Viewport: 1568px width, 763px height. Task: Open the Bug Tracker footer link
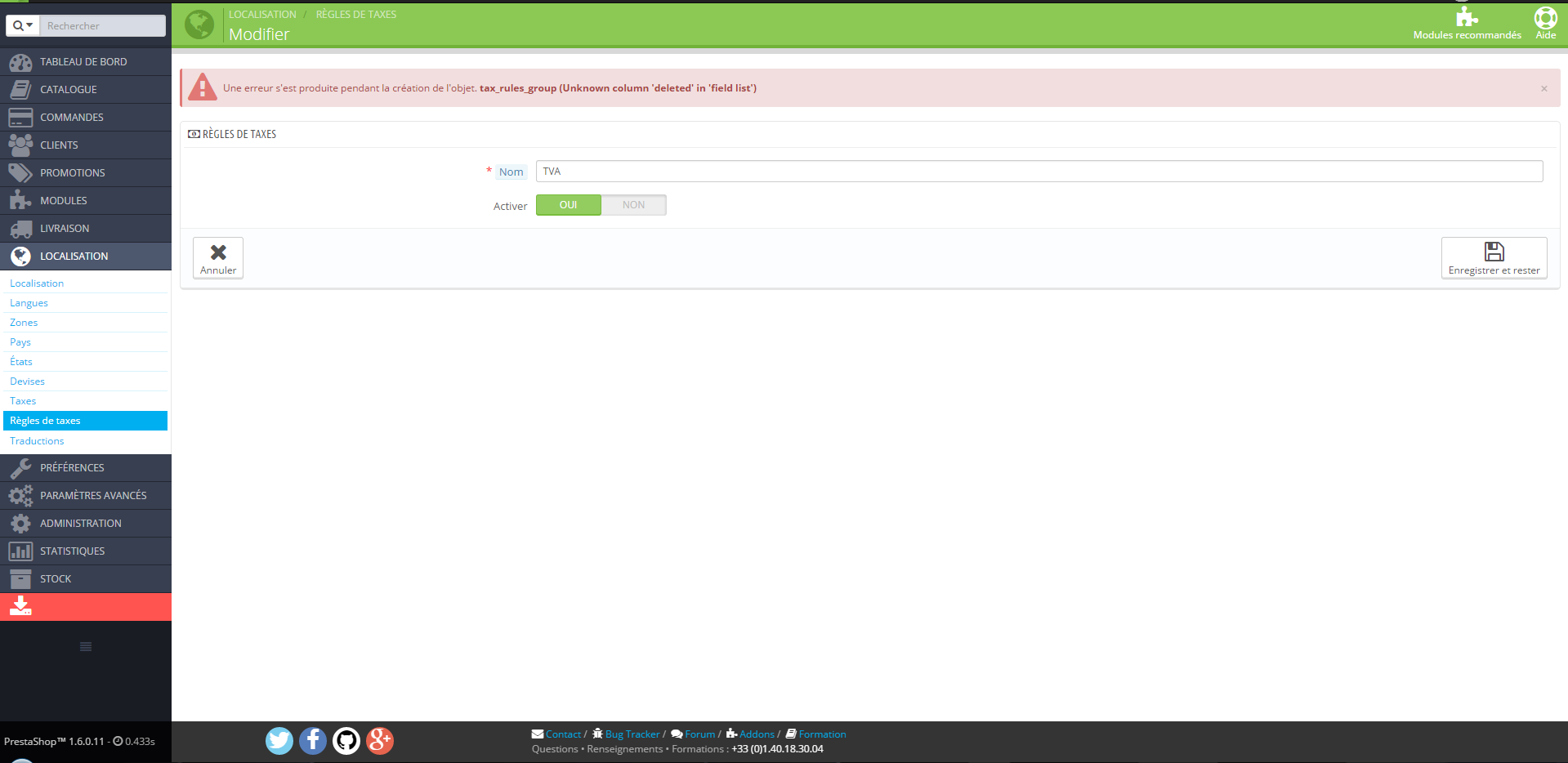pyautogui.click(x=632, y=734)
